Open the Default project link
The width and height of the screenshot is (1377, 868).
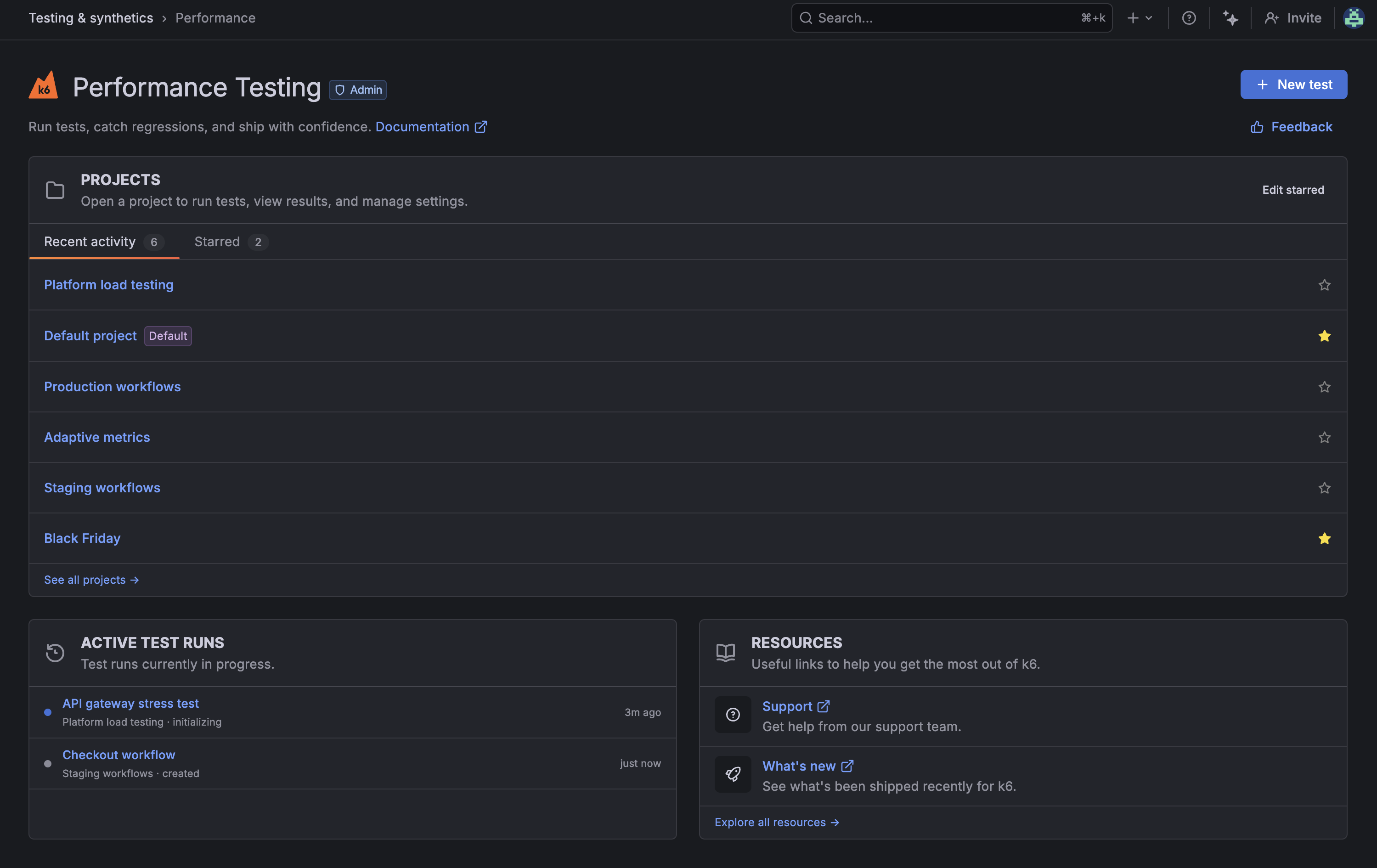click(90, 336)
